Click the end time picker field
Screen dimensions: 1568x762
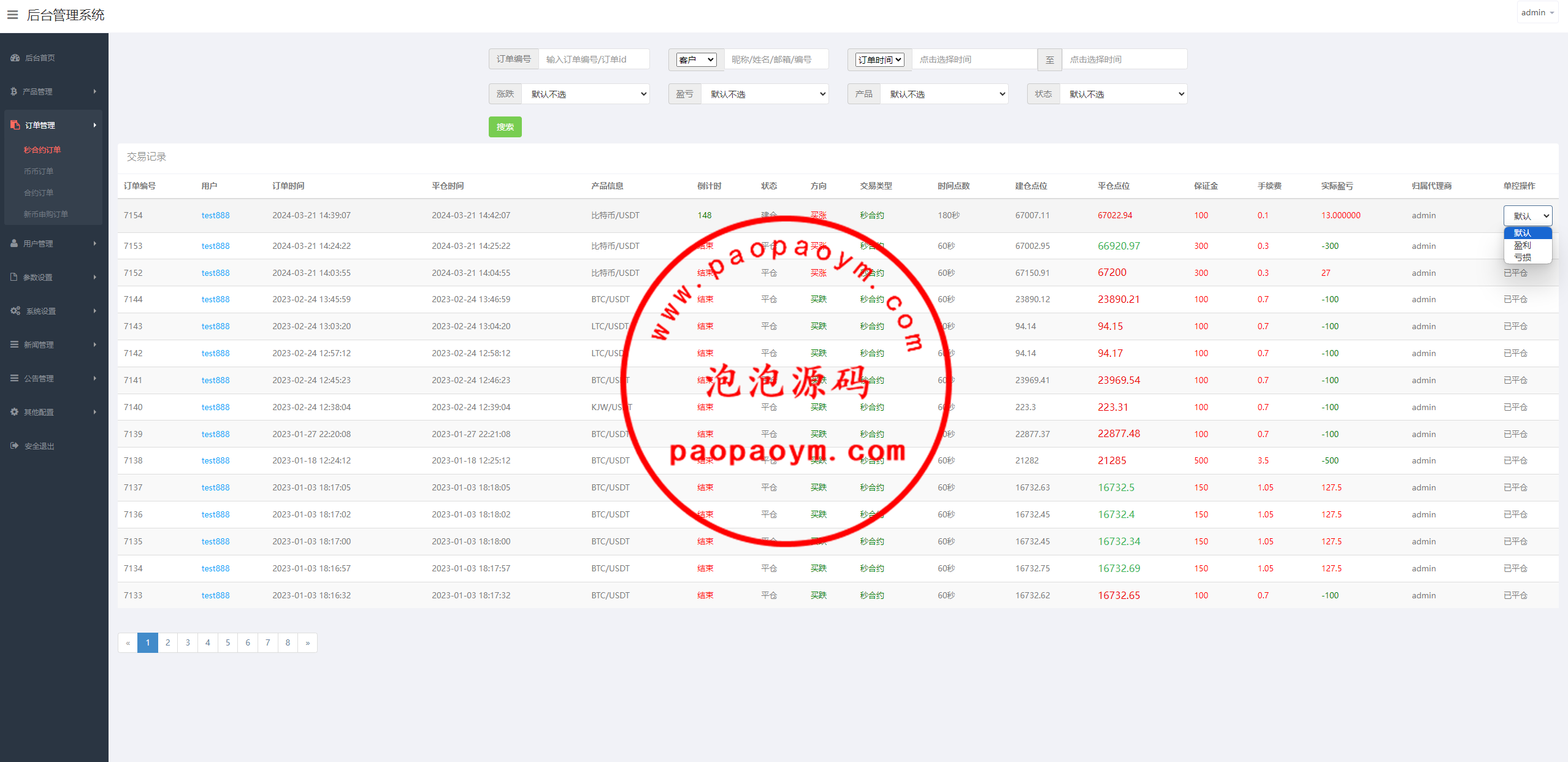pyautogui.click(x=1125, y=59)
